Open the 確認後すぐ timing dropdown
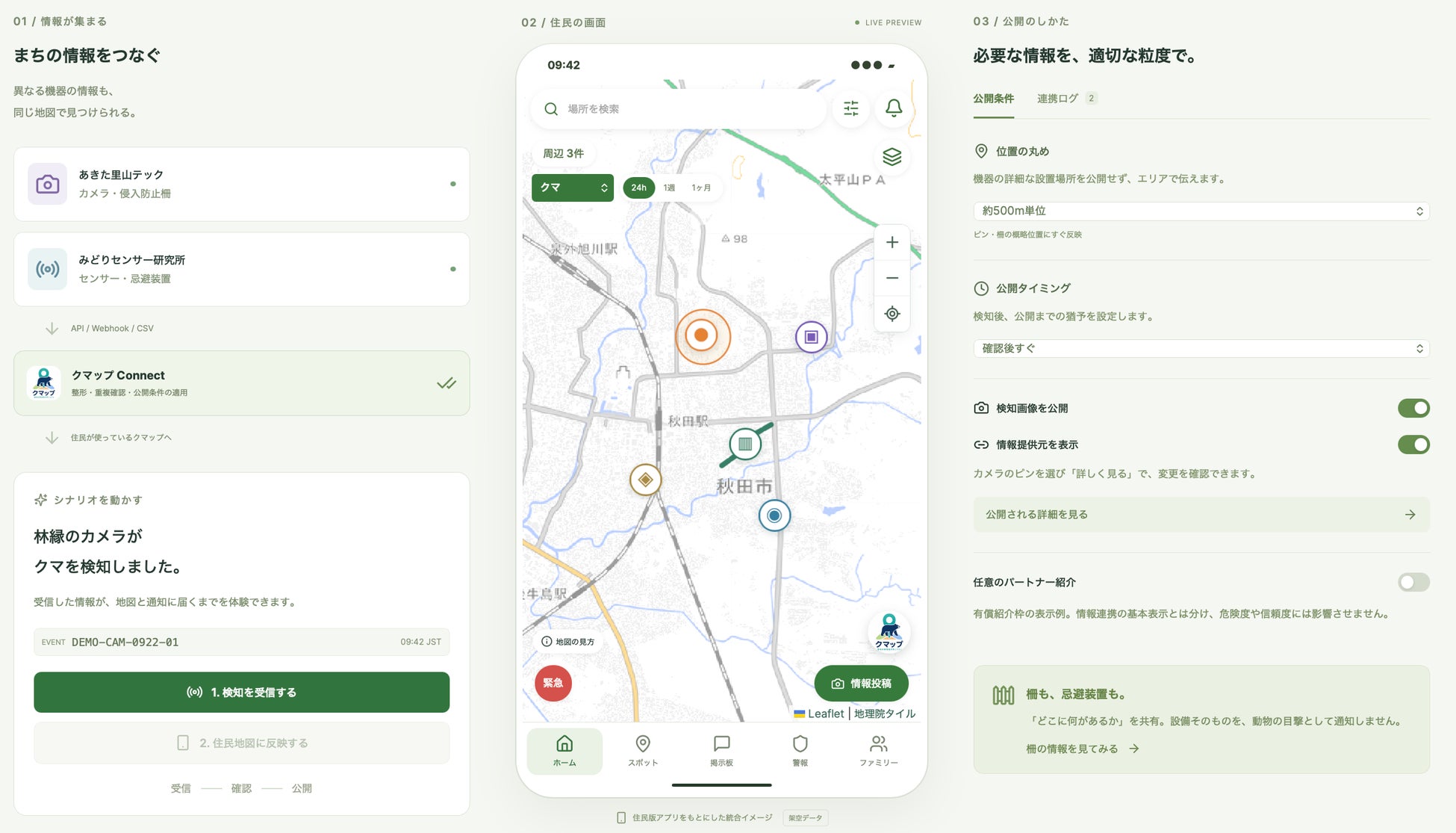Screen dimensions: 1456x833 pyautogui.click(x=1201, y=348)
